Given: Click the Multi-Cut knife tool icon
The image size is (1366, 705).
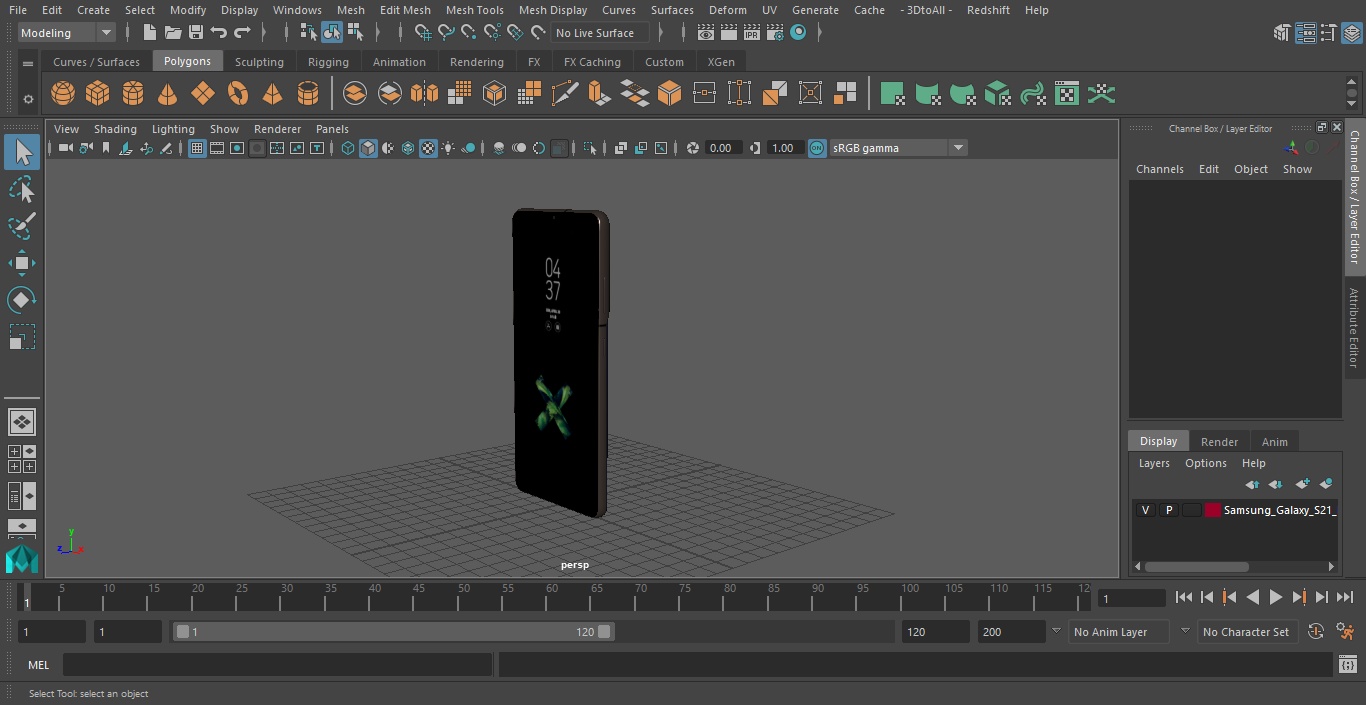Looking at the screenshot, I should pos(564,94).
